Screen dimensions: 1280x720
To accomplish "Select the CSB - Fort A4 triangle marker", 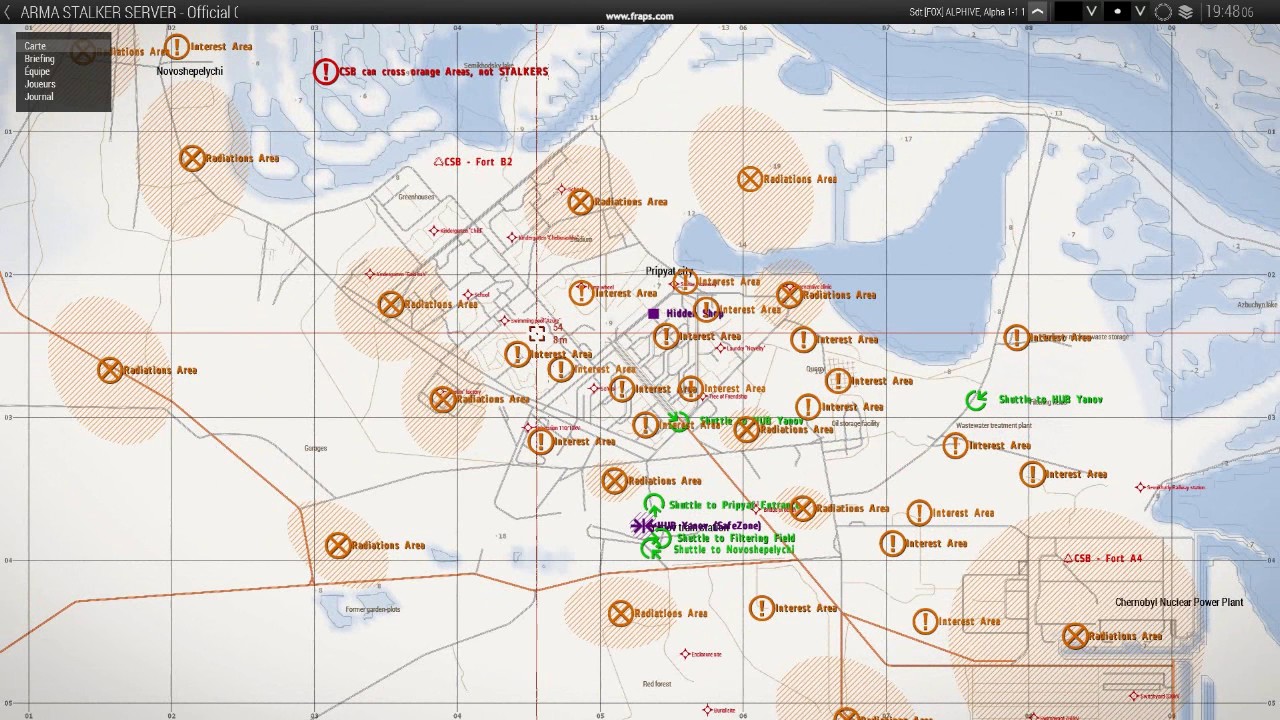I will point(1068,559).
